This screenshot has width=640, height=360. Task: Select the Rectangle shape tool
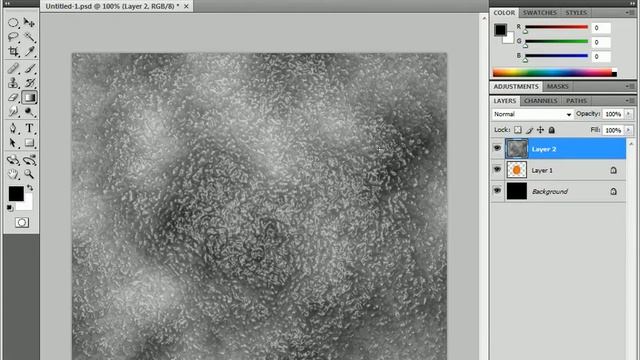coord(29,143)
